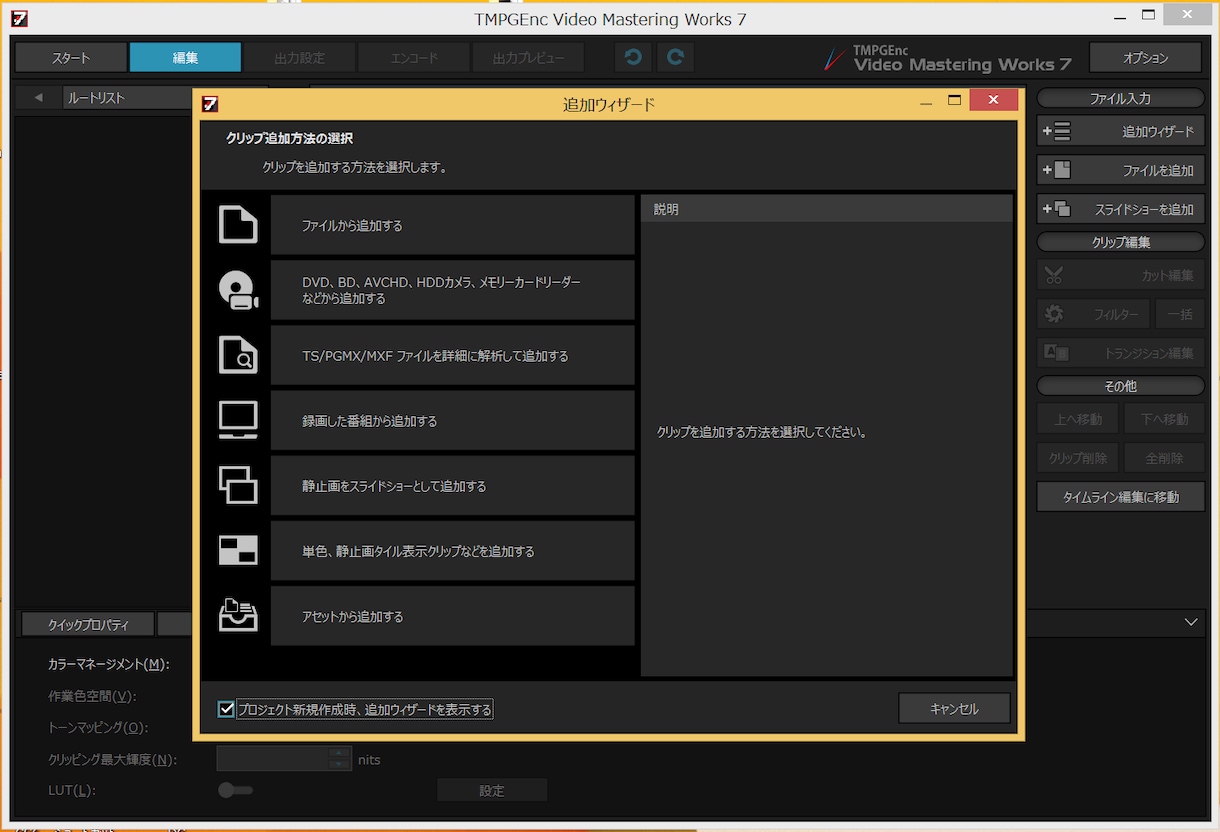Click the file icon beside ファイルから追加する
1220x832 pixels.
238,225
